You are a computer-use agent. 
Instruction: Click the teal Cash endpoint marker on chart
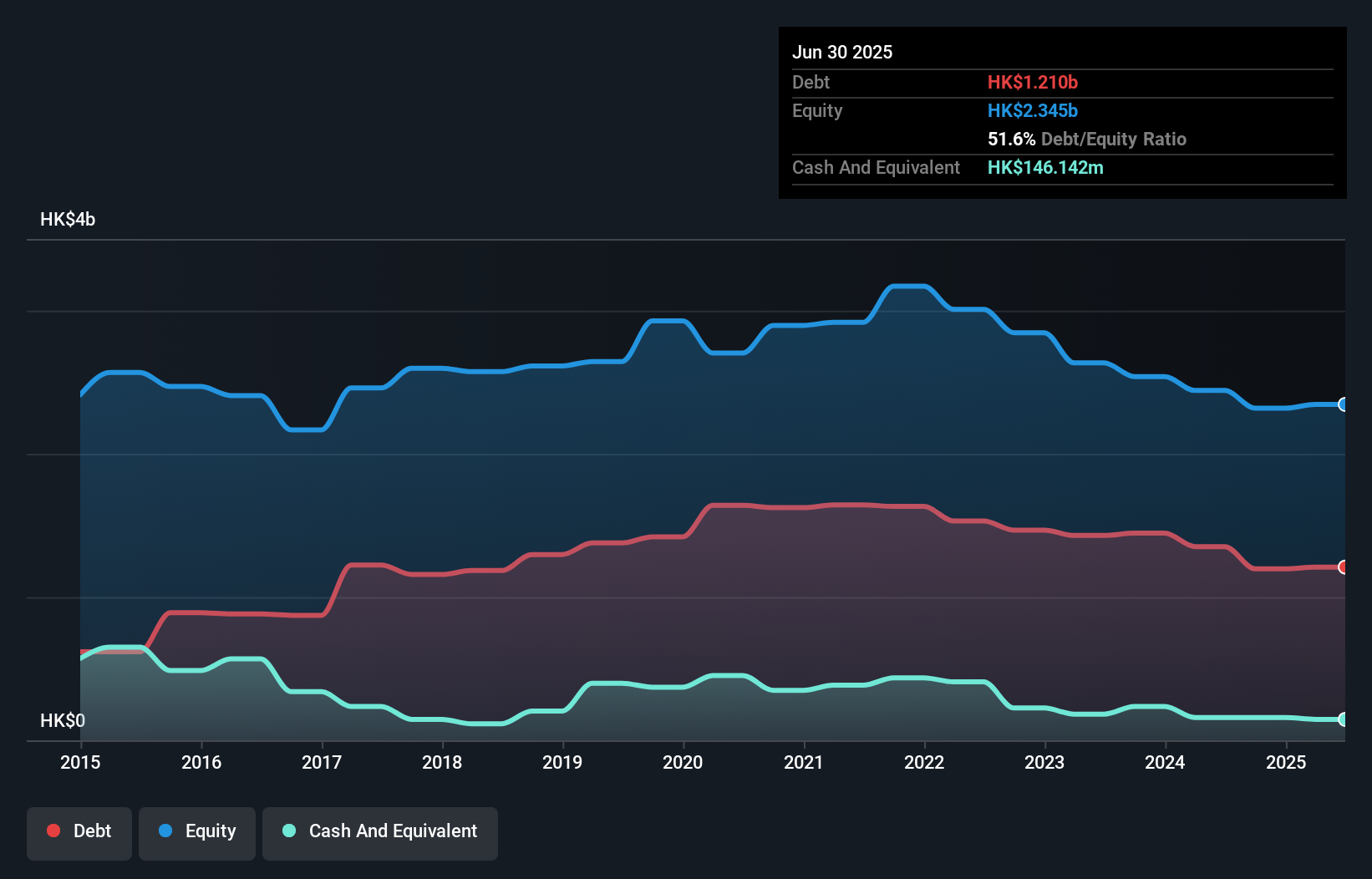click(1344, 719)
